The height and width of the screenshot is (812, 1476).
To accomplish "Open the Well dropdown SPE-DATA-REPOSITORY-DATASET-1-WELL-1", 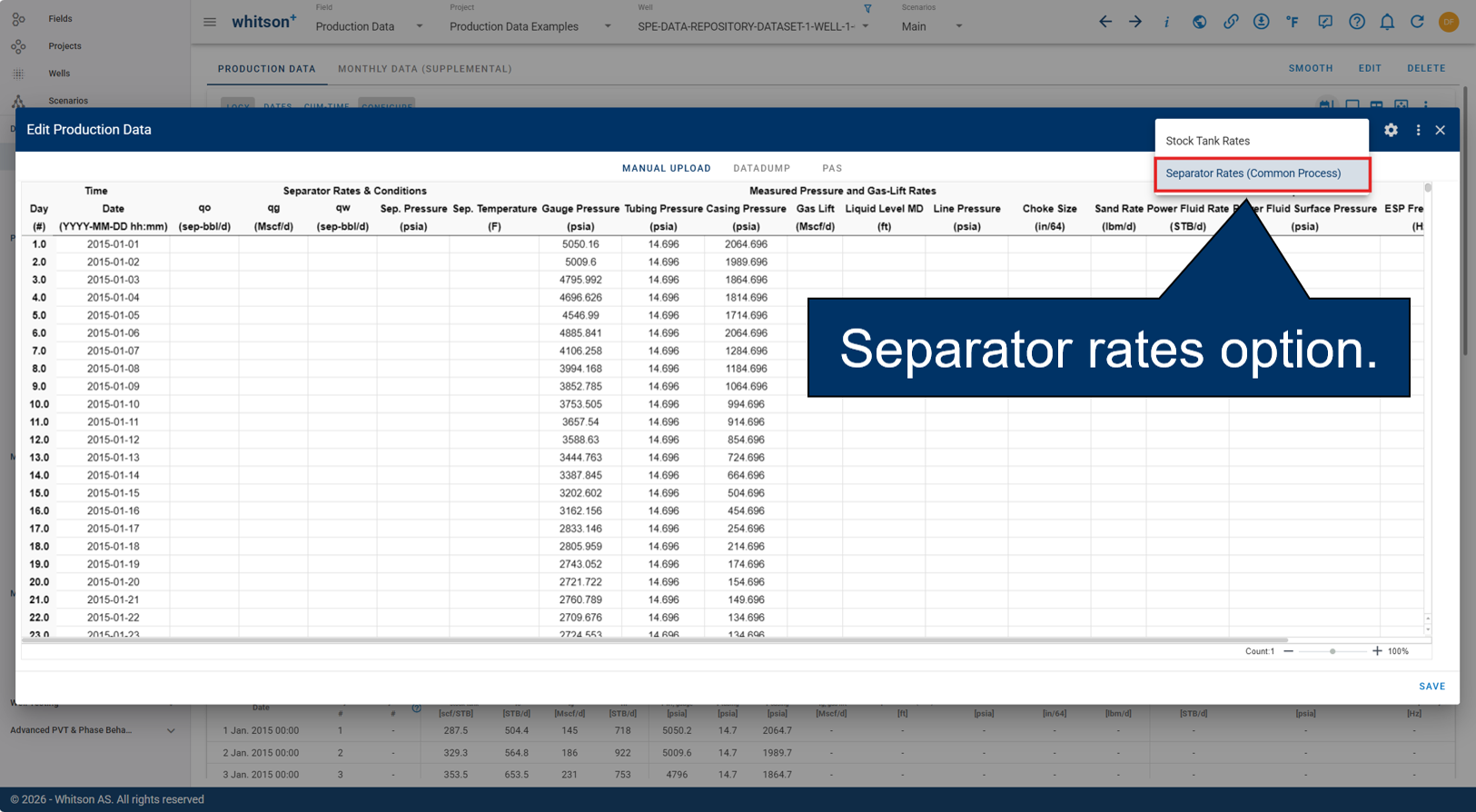I will (x=754, y=26).
